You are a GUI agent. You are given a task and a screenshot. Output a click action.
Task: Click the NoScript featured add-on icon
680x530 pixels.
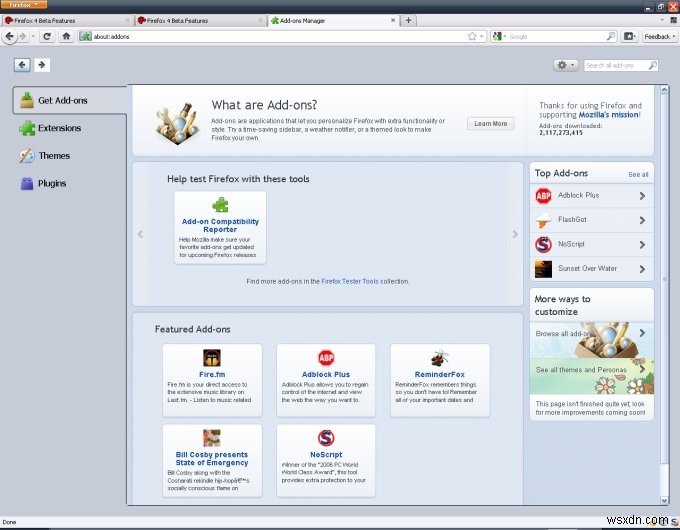click(x=326, y=438)
